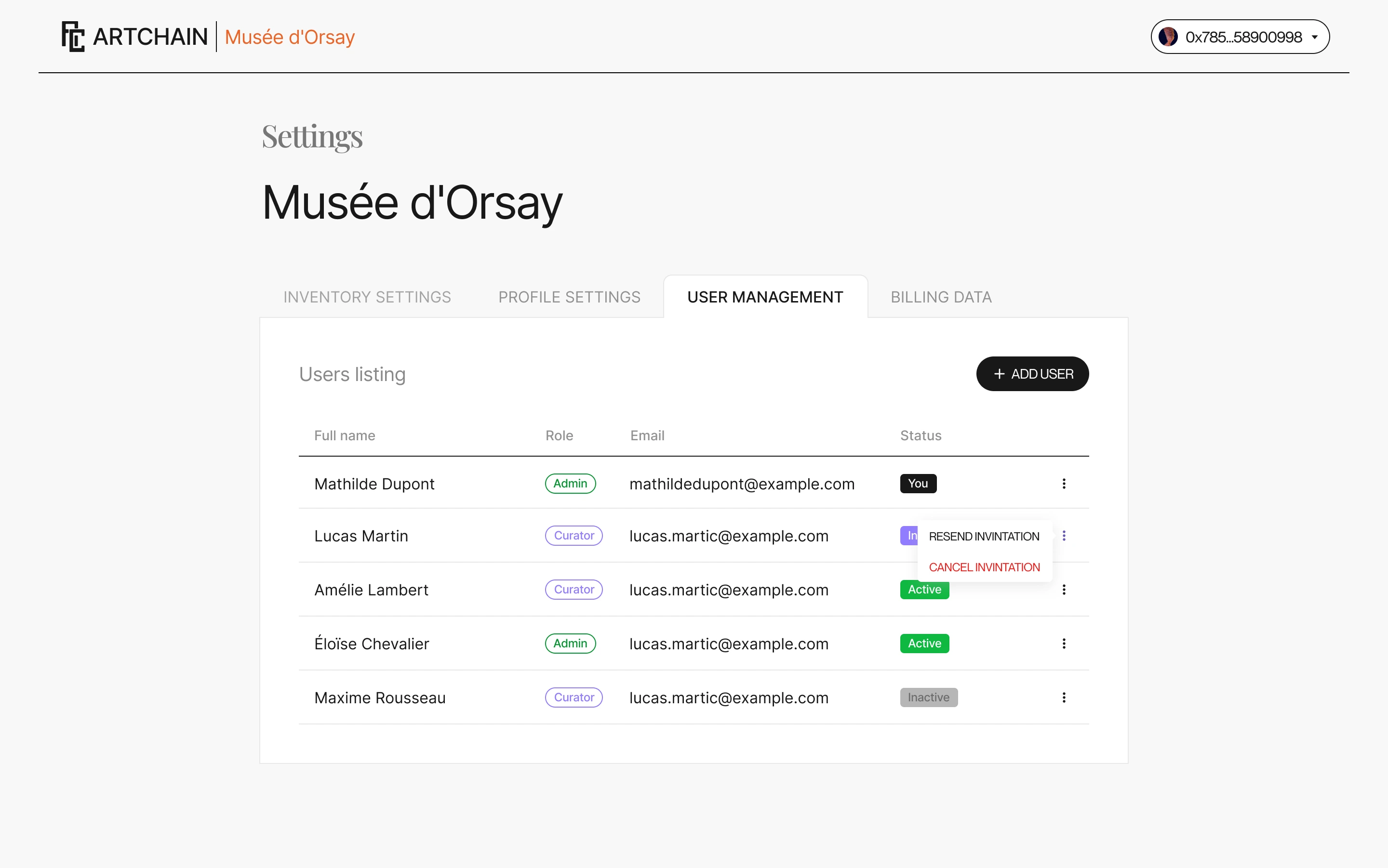
Task: Click the Curator badge for Amélie Lambert
Action: [573, 589]
